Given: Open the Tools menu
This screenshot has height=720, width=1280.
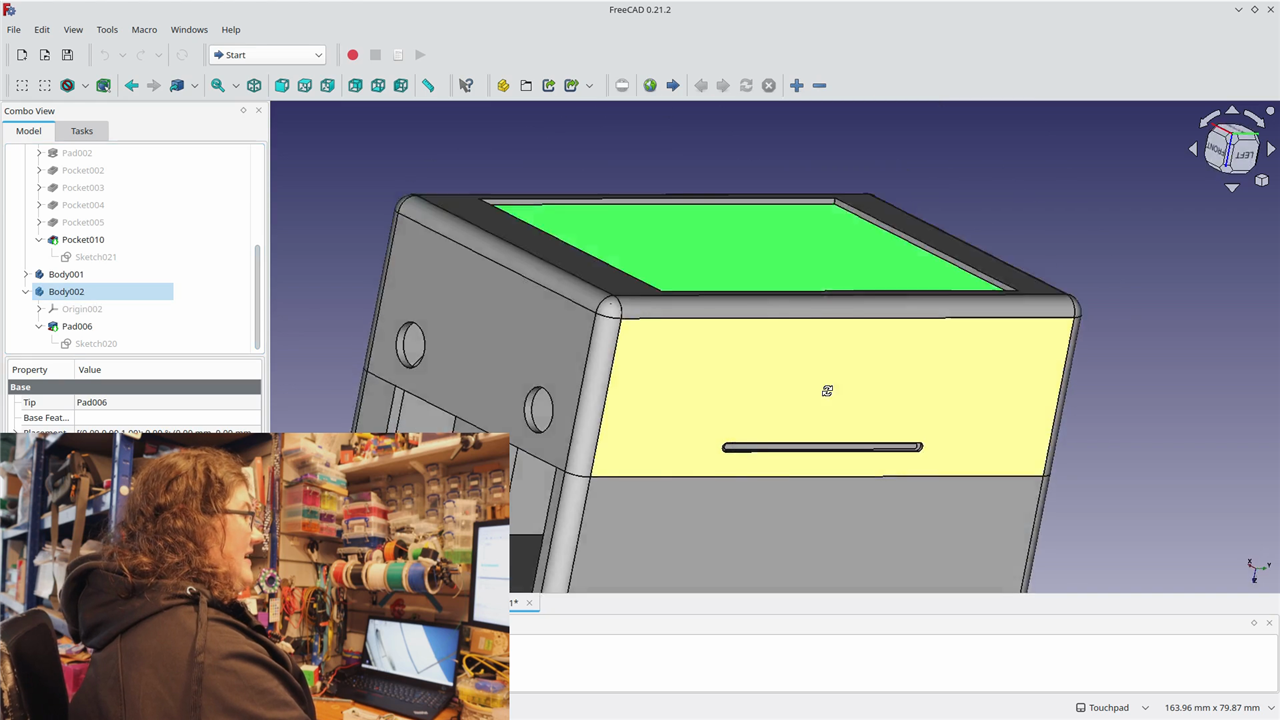Looking at the screenshot, I should 107,30.
